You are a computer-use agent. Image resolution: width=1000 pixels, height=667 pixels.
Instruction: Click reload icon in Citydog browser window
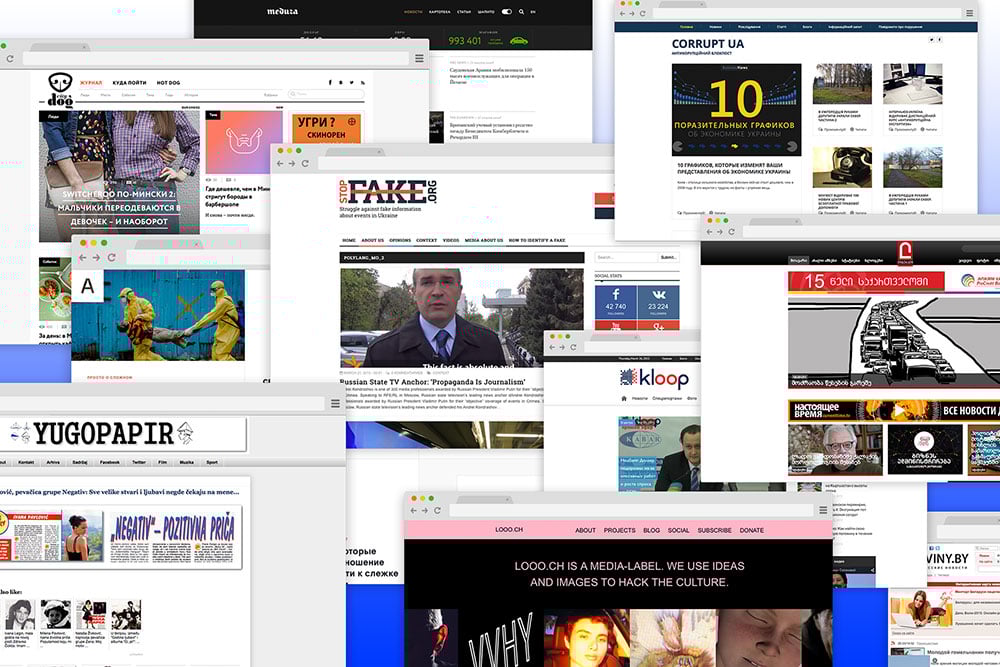tap(10, 59)
